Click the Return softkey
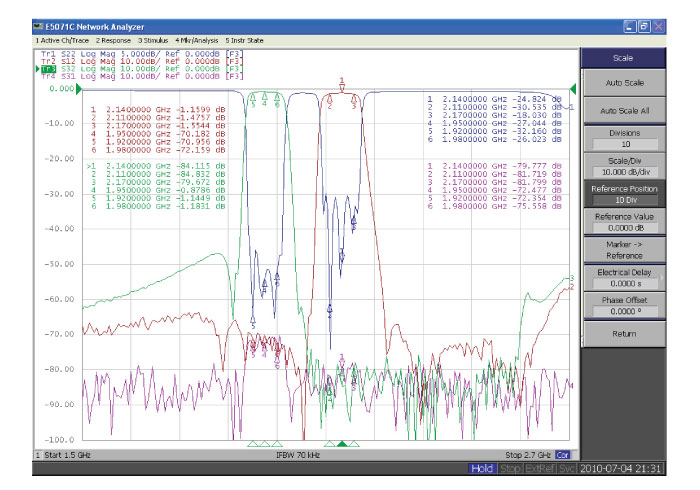 (x=625, y=334)
